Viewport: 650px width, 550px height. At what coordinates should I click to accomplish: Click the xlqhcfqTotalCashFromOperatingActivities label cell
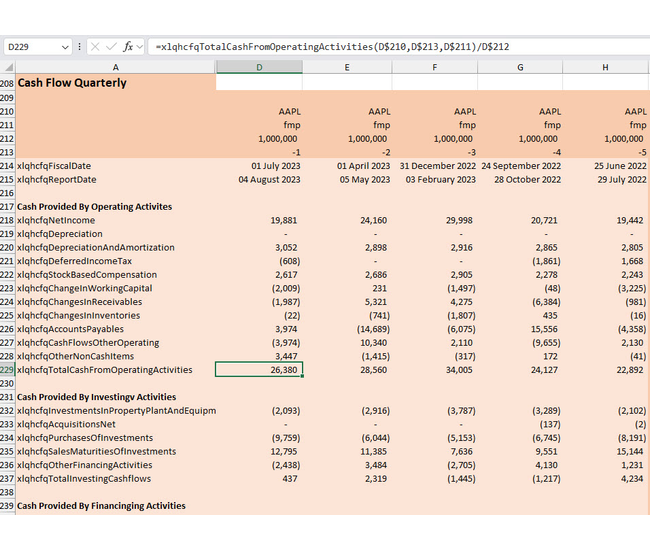116,370
